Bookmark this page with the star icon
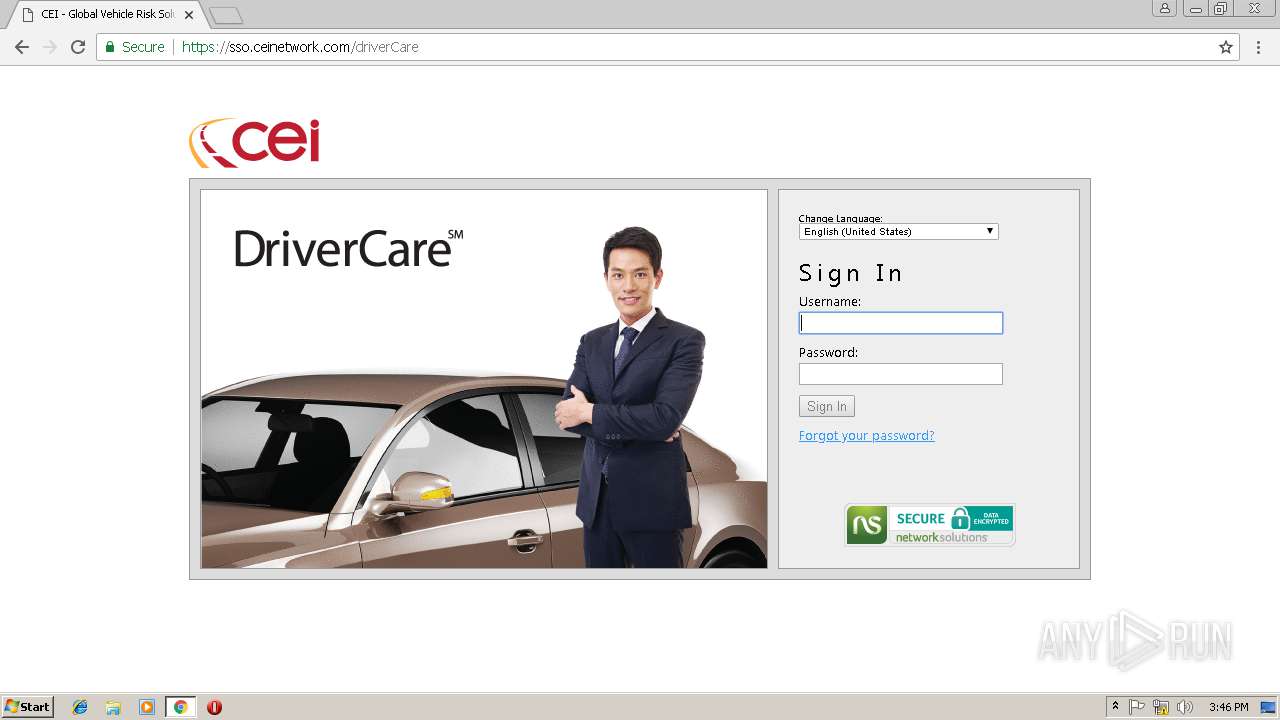This screenshot has width=1280, height=720. point(1226,47)
